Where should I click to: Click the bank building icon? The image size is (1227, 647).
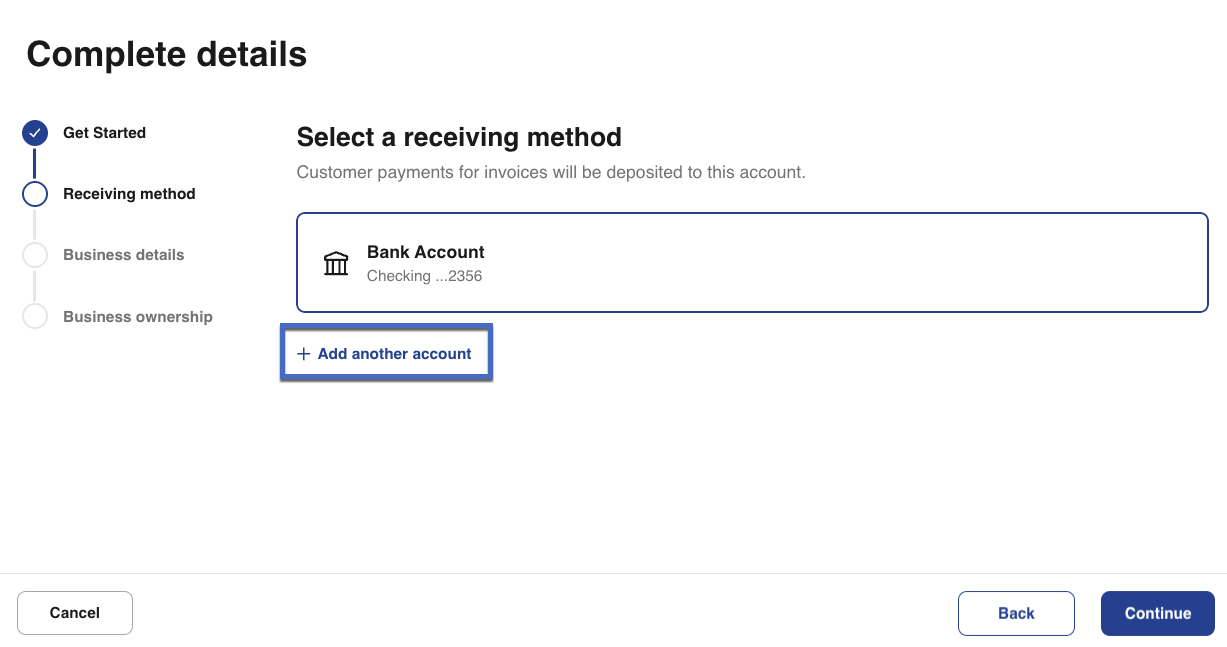pyautogui.click(x=336, y=263)
